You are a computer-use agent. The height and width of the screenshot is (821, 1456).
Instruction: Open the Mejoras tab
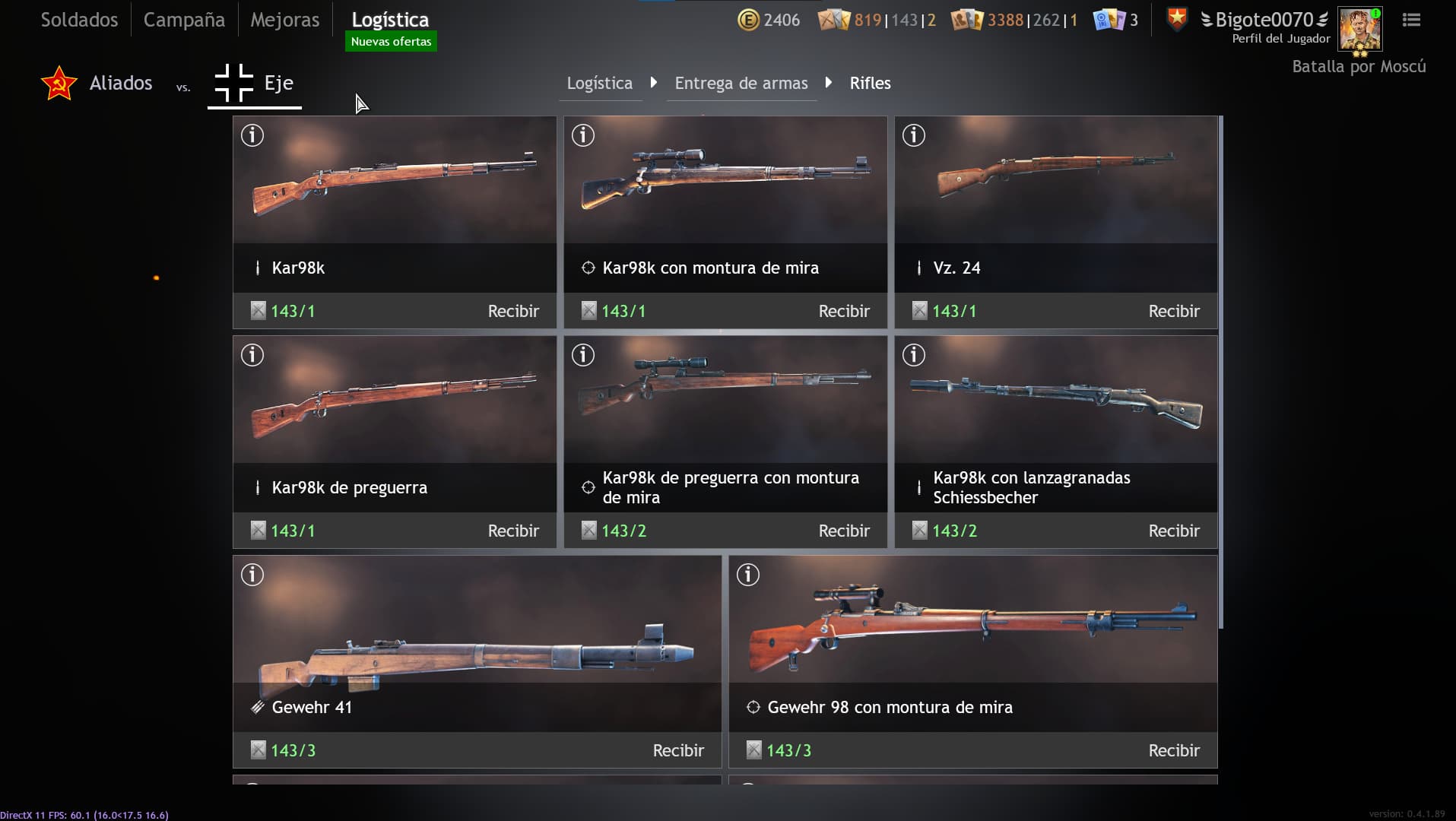[285, 20]
